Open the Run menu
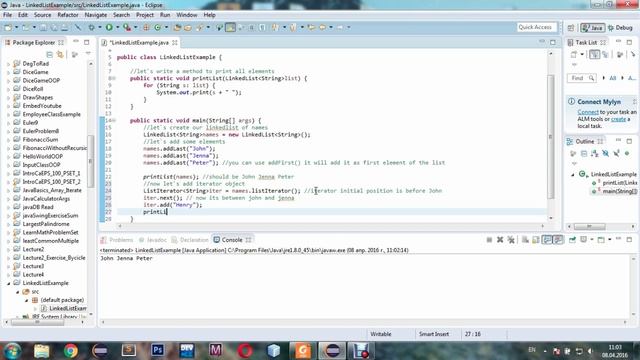This screenshot has width=640, height=360. click(165, 15)
